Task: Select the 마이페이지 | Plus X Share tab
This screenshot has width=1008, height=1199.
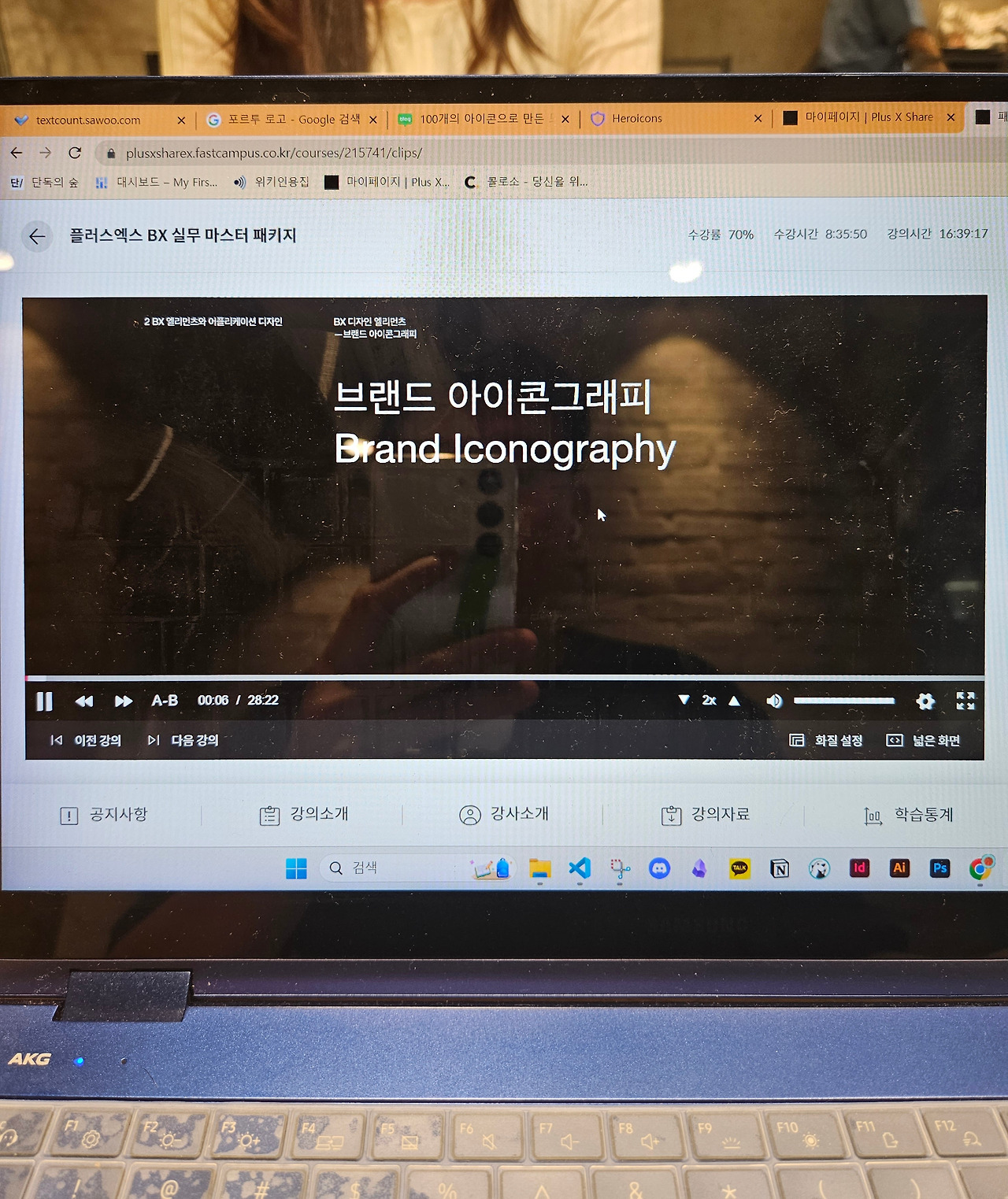Action: pos(868,117)
